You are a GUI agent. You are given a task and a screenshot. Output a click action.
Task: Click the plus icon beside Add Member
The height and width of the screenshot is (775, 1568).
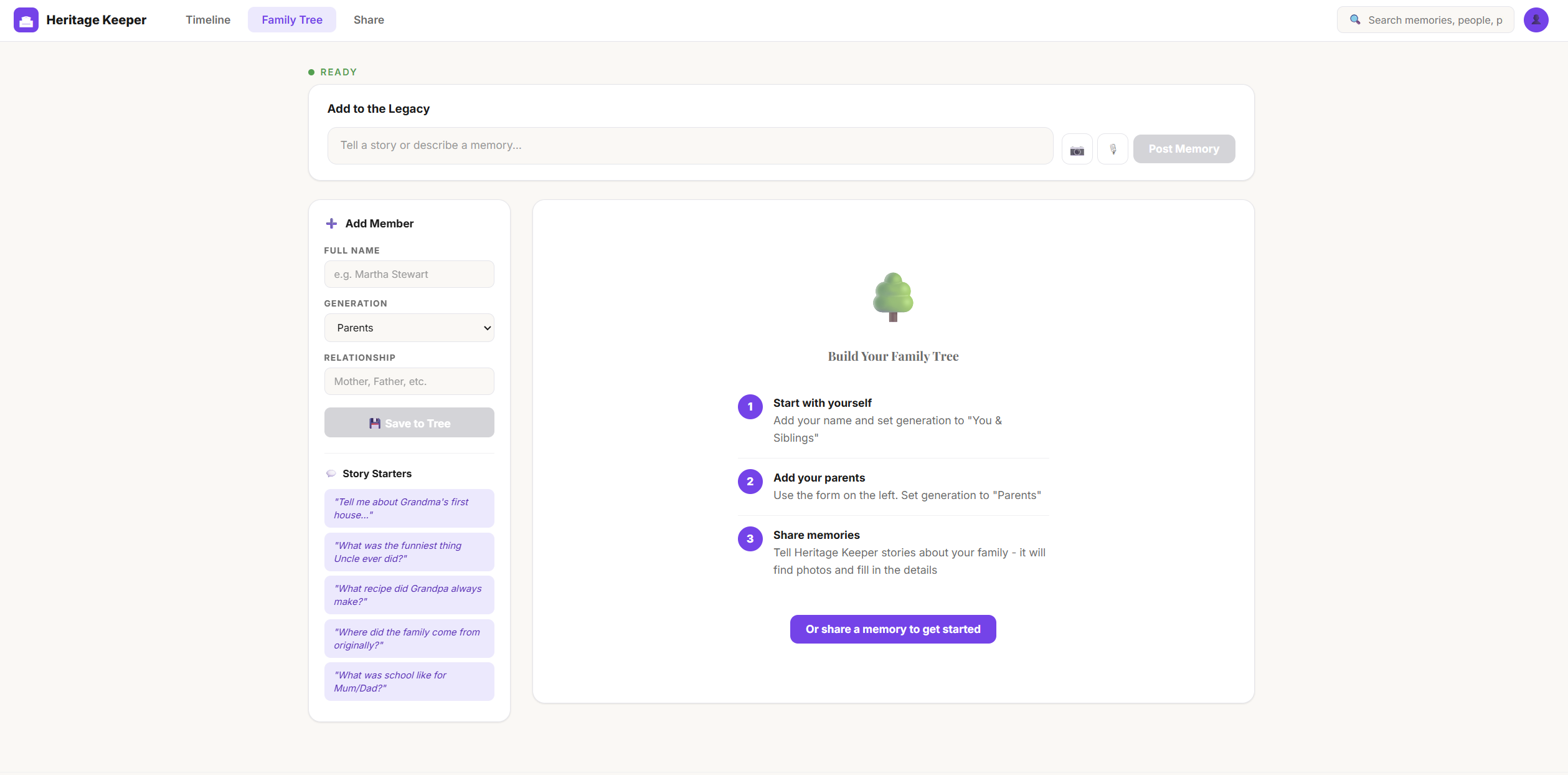coord(331,224)
